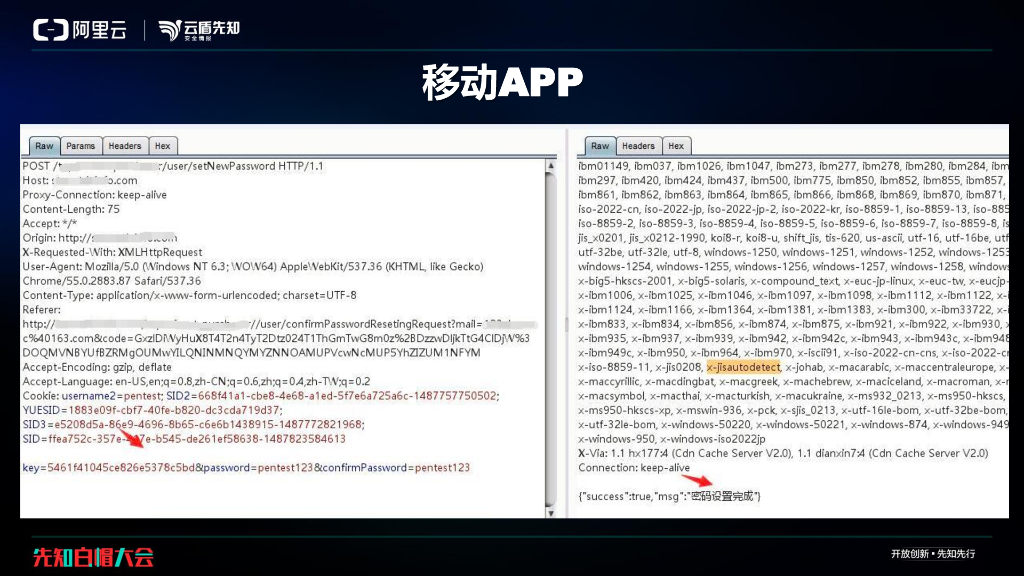Click the DOQMVNBYUfBZRMgOUMwYILQNINMNQYMYZNNOAMUPVcwNcMUP5YhZIZUM1NFYM code line

[251, 353]
